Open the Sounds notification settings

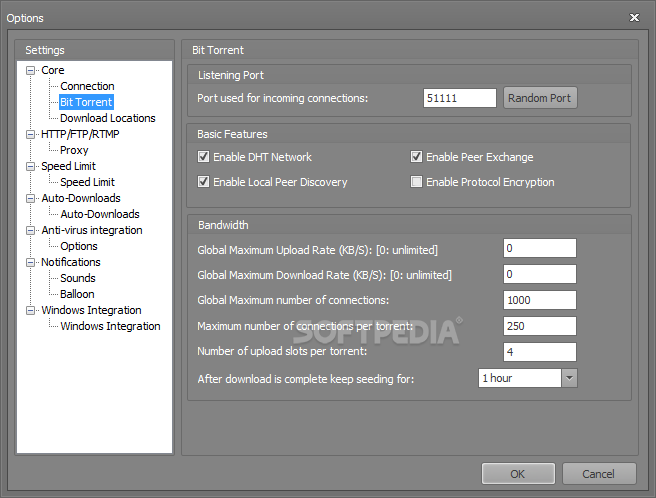click(x=78, y=278)
